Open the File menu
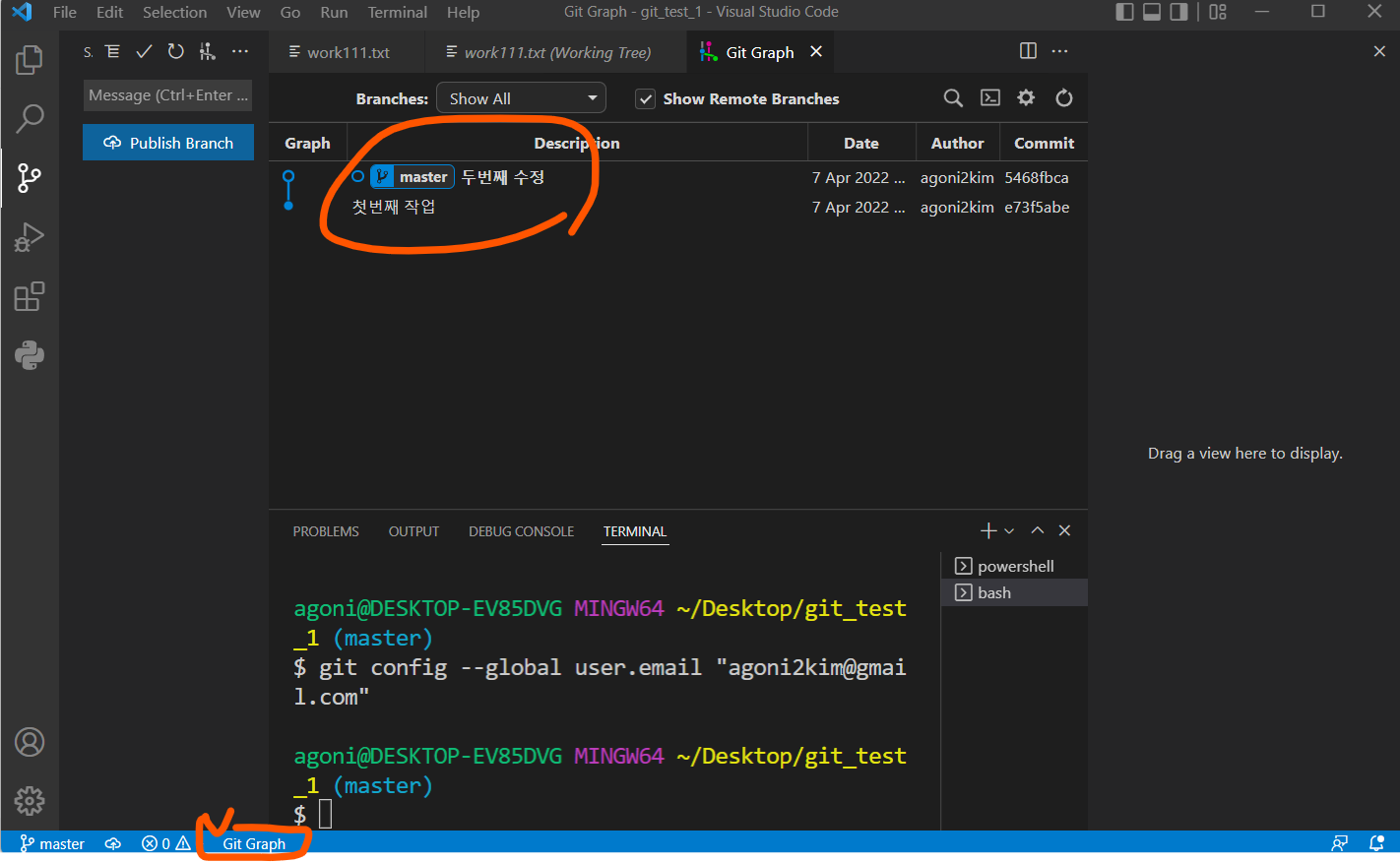The width and height of the screenshot is (1400, 862). point(65,12)
